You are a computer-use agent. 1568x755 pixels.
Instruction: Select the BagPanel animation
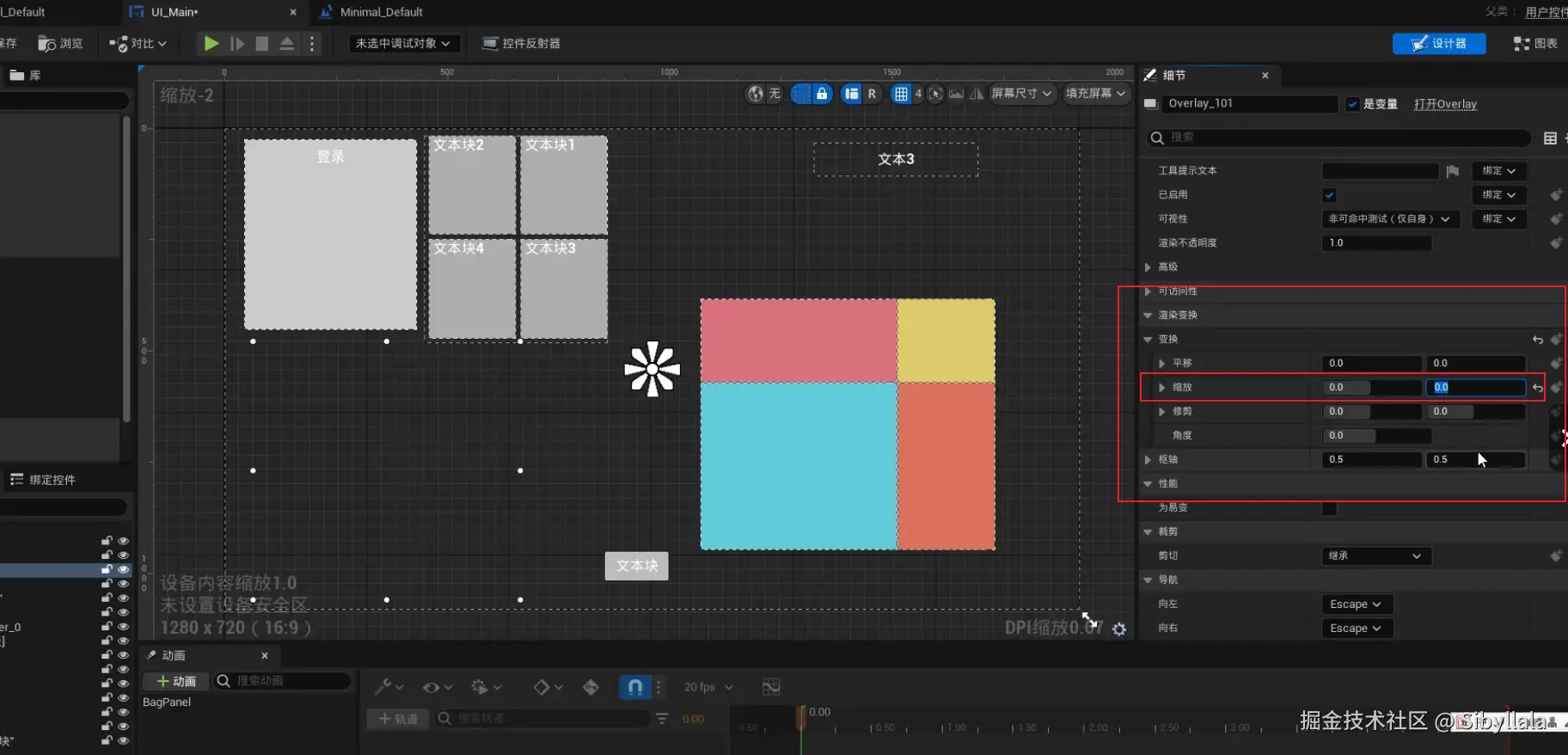[167, 703]
